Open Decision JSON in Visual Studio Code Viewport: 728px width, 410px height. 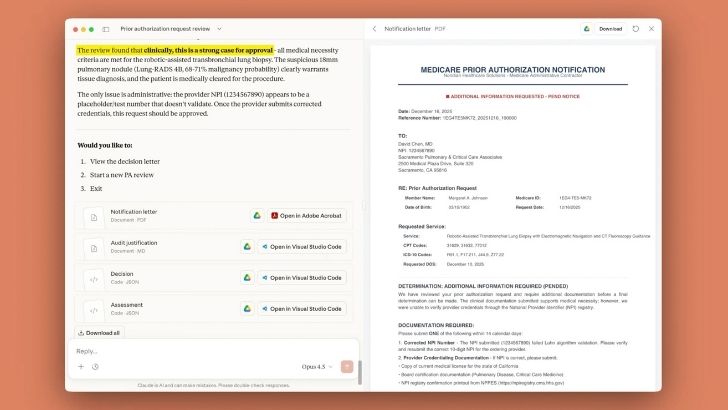pos(302,277)
